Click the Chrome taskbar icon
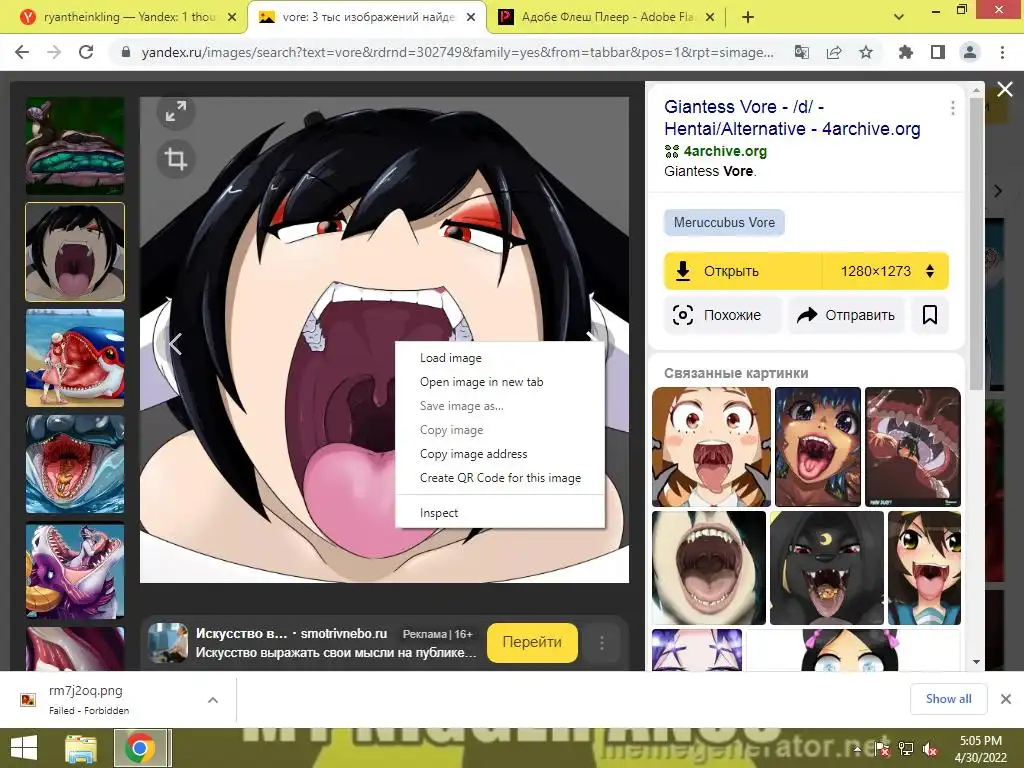Screen dimensions: 1024x768 pos(140,748)
